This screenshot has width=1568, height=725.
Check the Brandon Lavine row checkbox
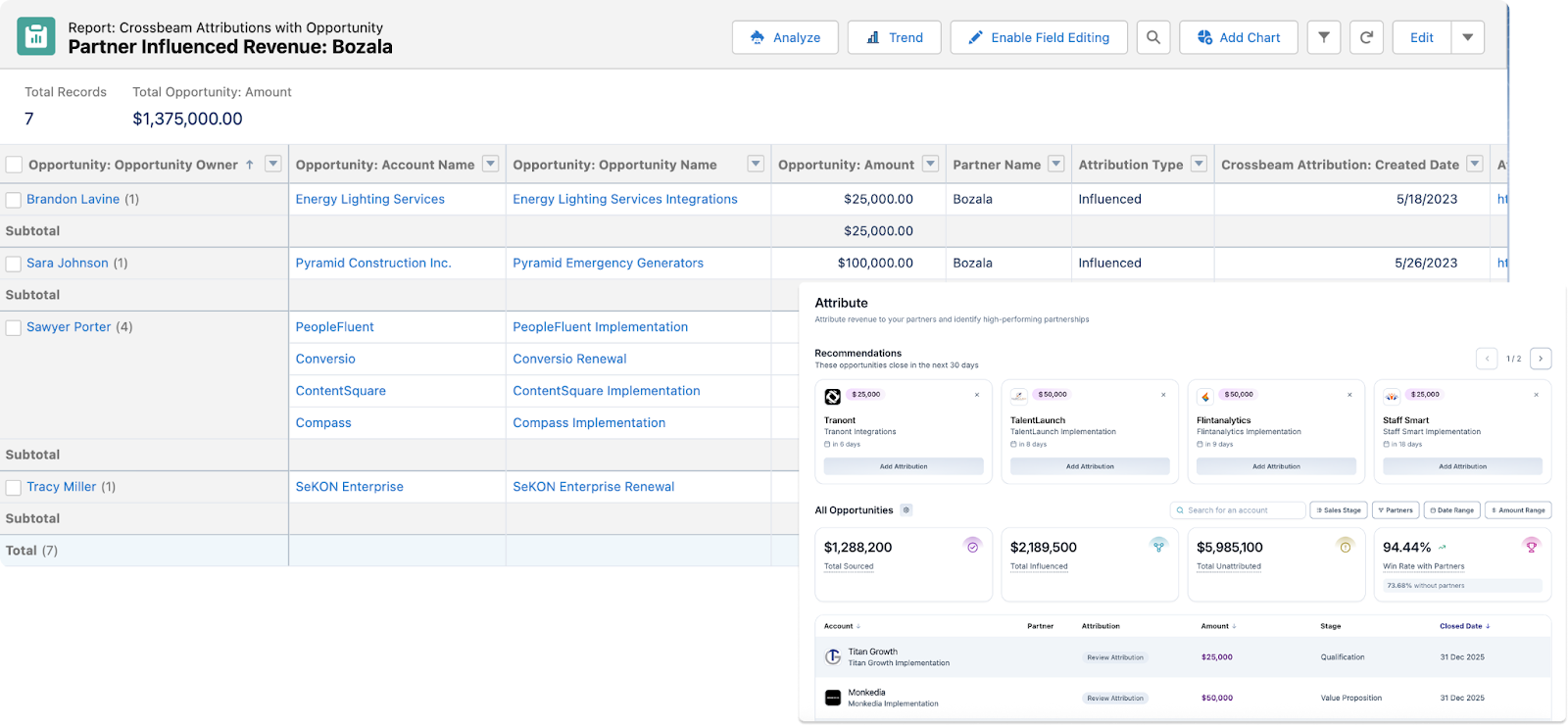(14, 200)
